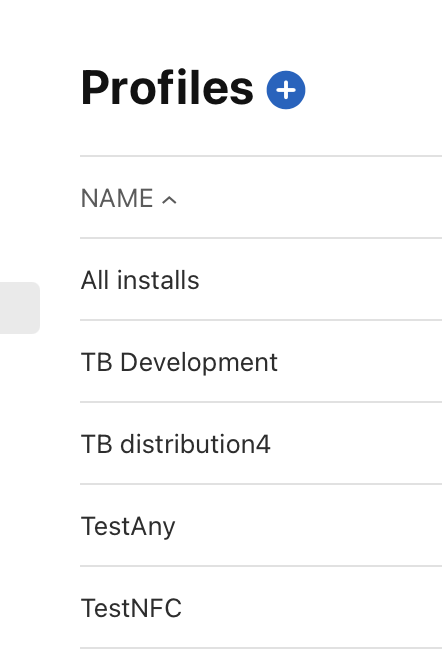Open the All installs profile
Screen dimensions: 442x668
coord(140,280)
